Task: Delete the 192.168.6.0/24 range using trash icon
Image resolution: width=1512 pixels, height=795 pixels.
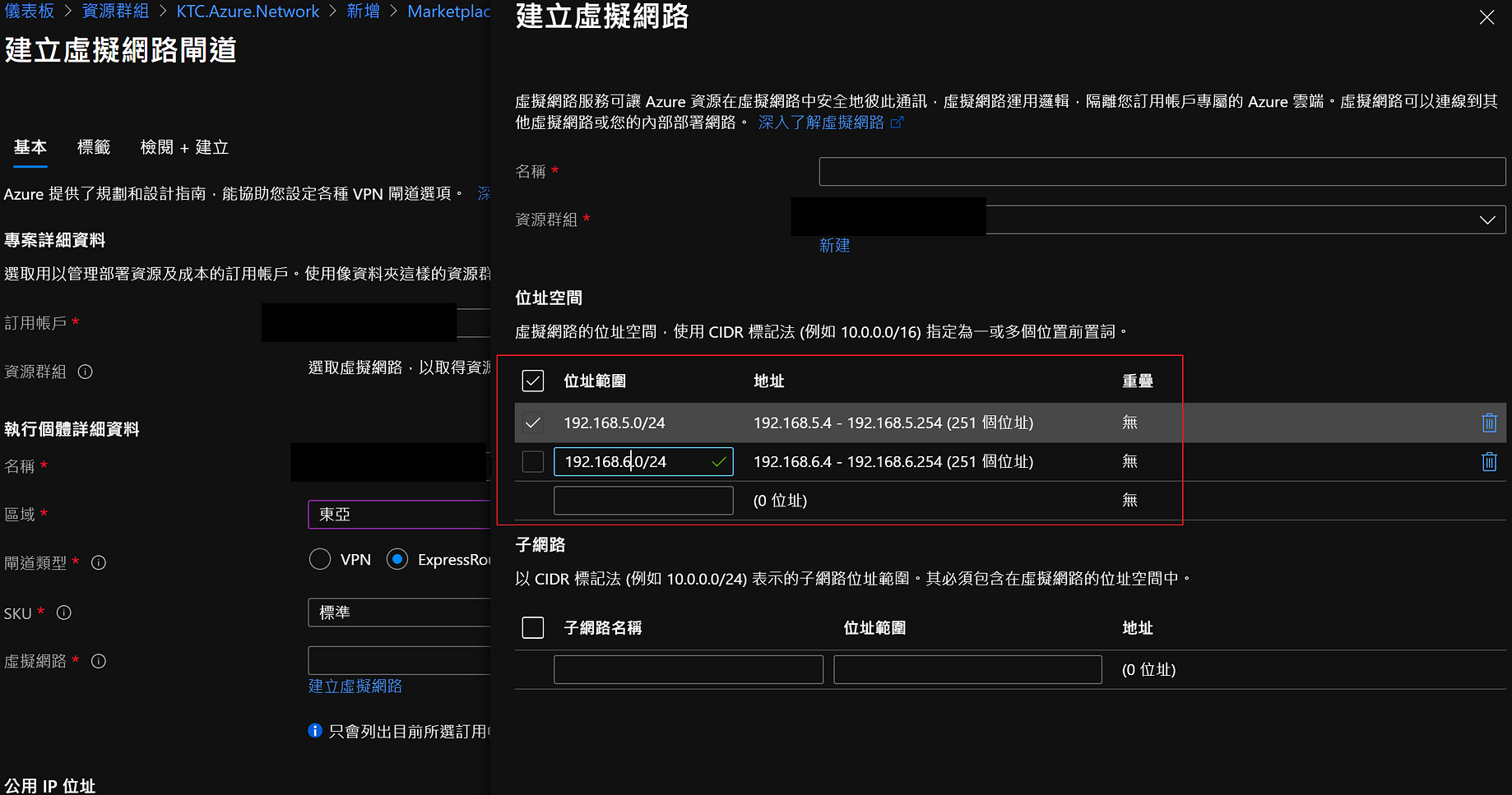Action: pos(1489,461)
